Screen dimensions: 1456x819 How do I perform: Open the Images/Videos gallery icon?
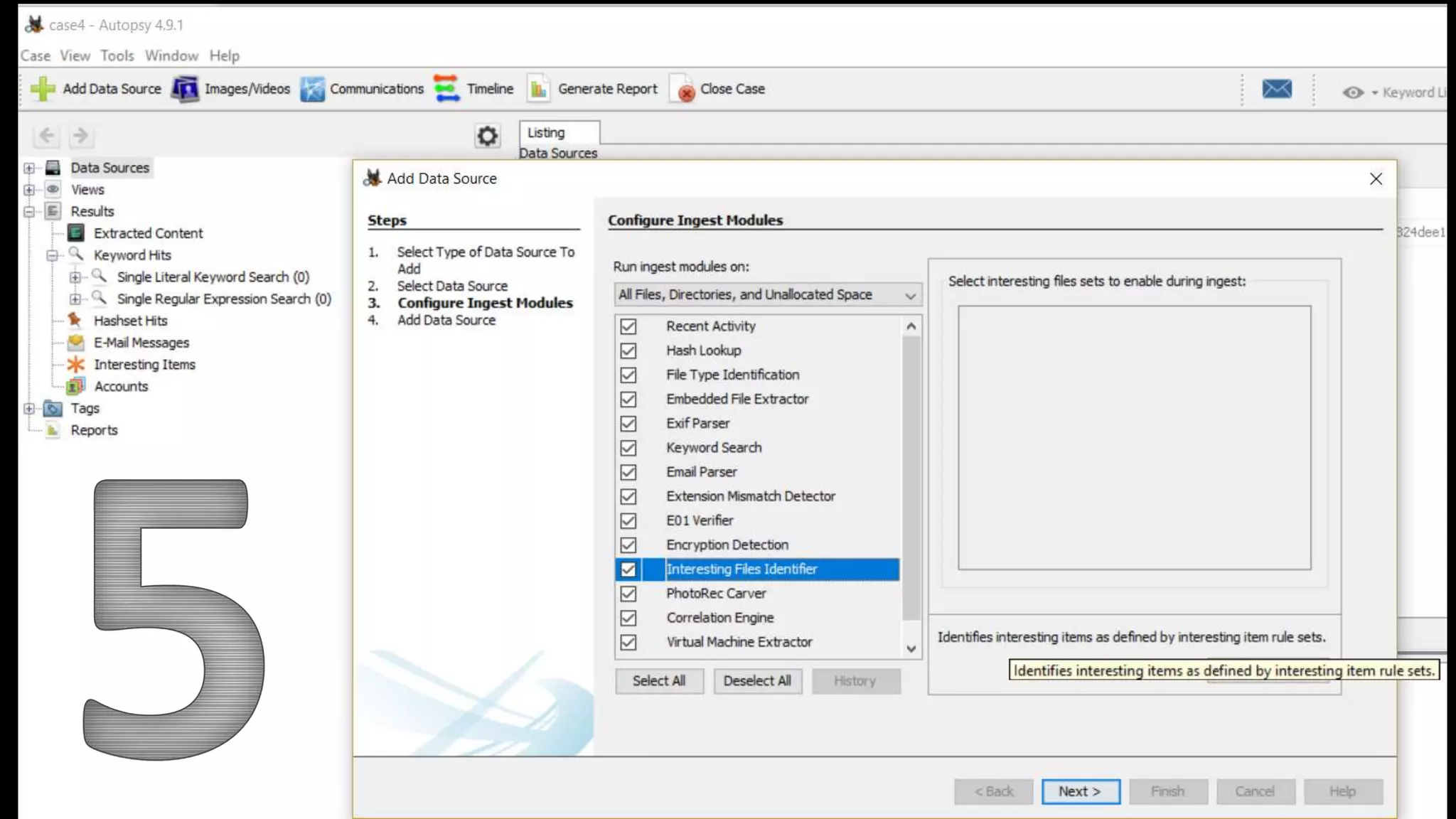coord(186,89)
